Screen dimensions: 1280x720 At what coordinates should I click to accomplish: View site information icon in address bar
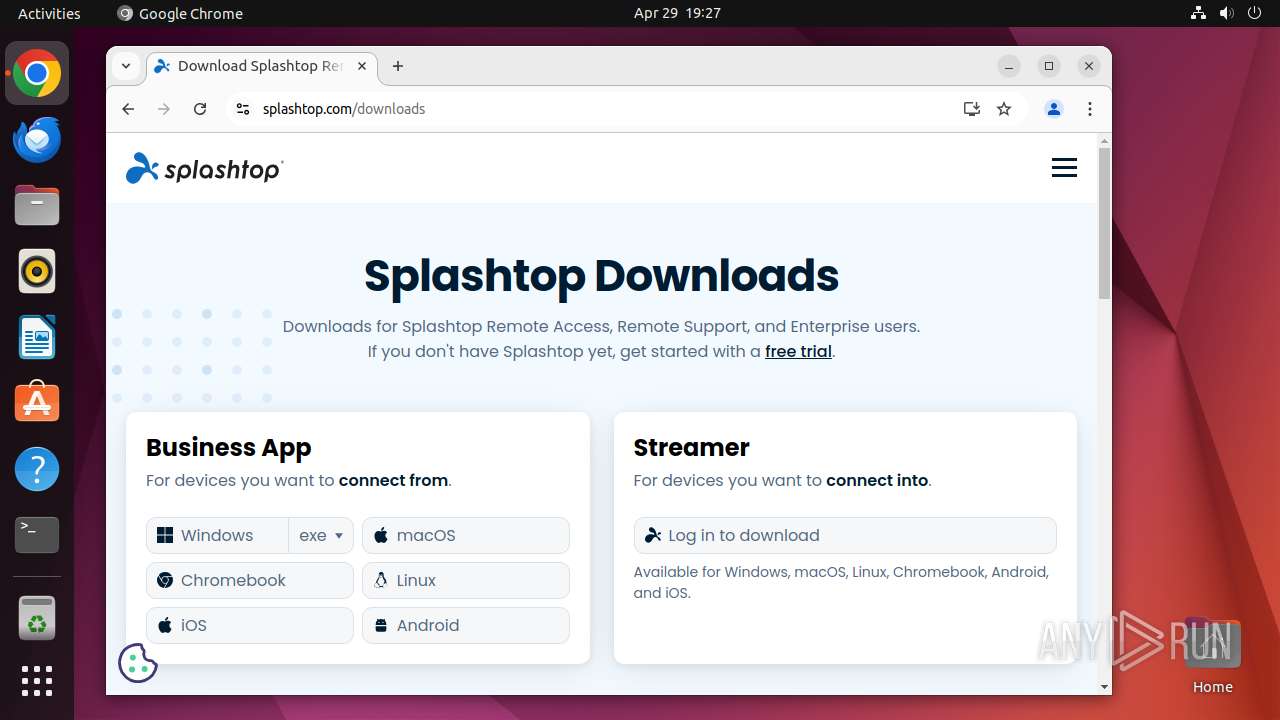[x=242, y=109]
